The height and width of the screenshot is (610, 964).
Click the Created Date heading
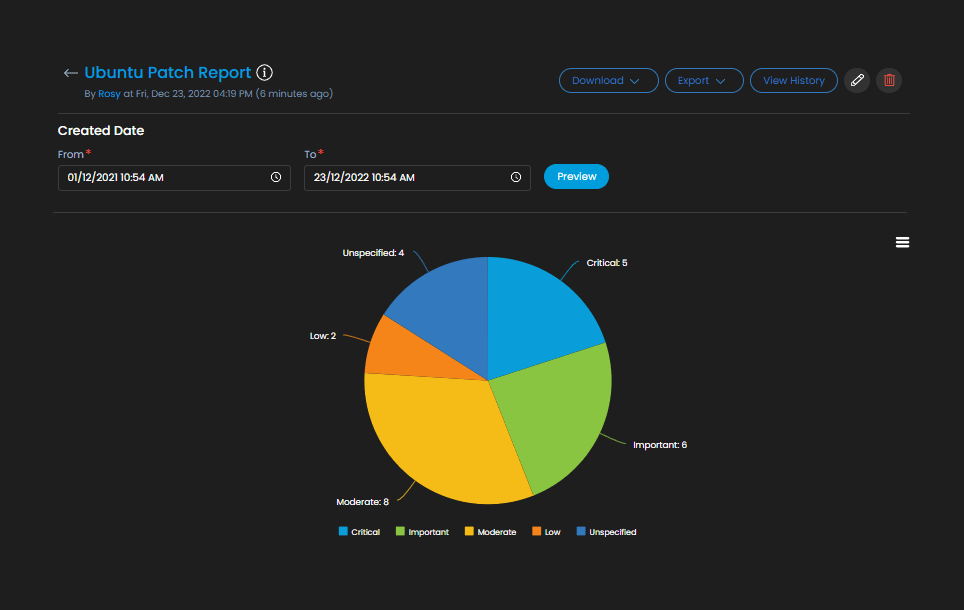101,130
